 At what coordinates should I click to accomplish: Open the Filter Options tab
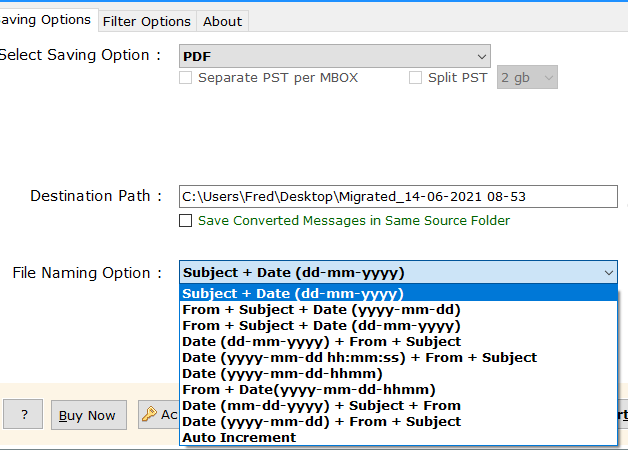tap(147, 21)
